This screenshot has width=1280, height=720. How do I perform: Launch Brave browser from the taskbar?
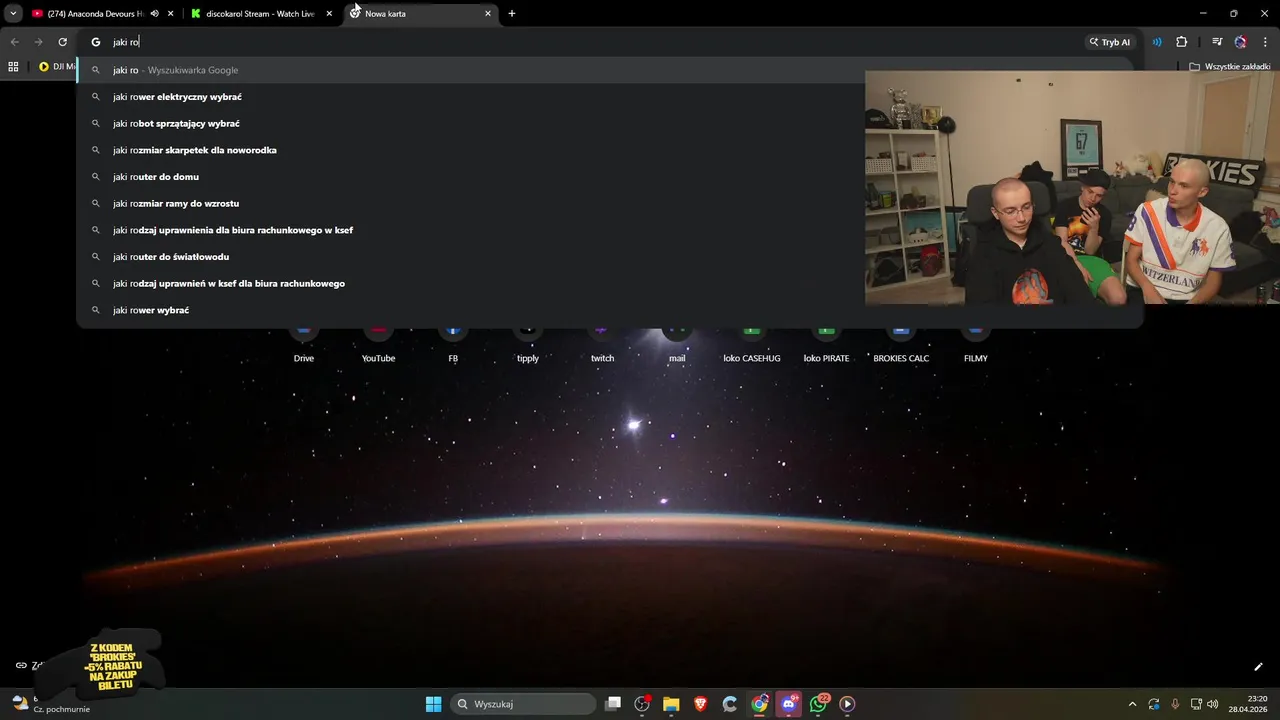(700, 704)
